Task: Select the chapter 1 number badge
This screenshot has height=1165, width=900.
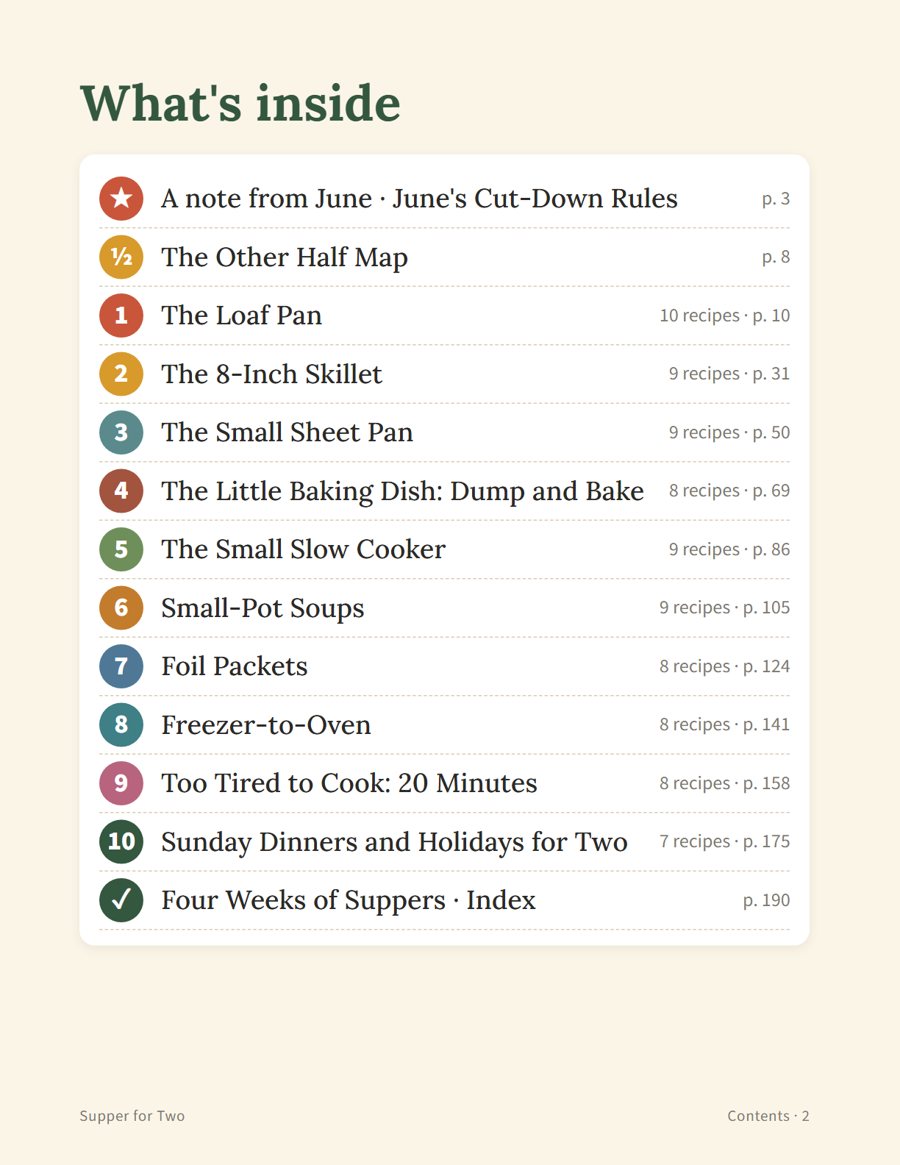Action: 121,315
